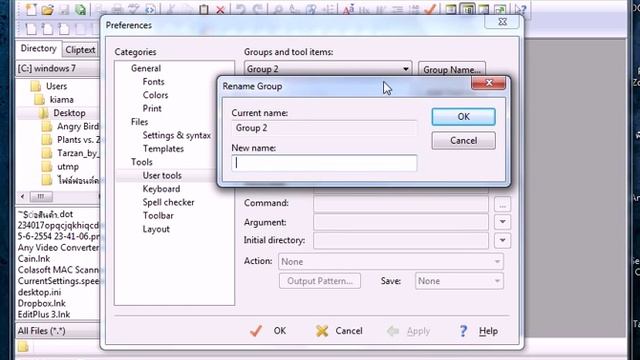Select User tools category
Screen dimensions: 640x360
[x=162, y=176]
